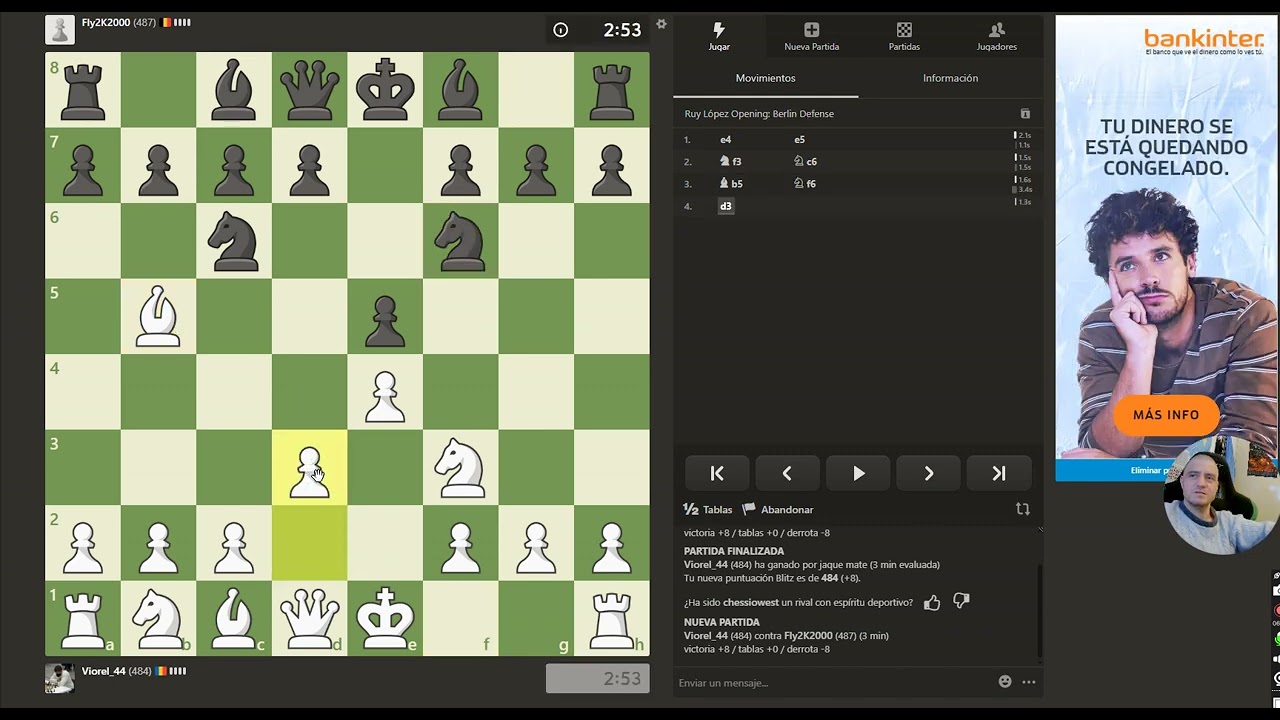Click MÁS INFO button in Bankinter ad
The image size is (1280, 720).
tap(1166, 415)
